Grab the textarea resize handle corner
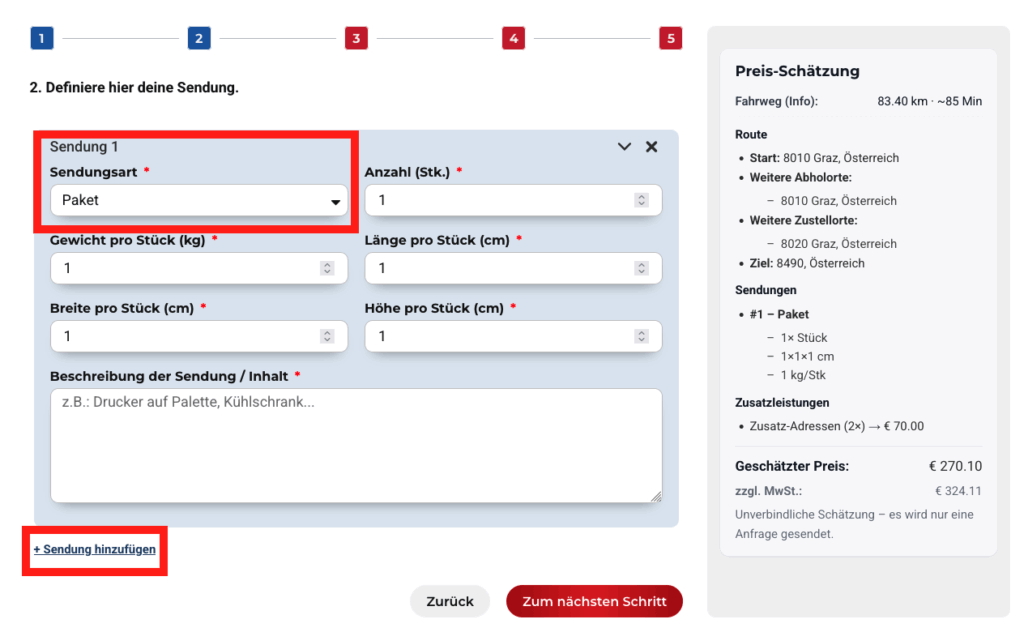 (656, 497)
